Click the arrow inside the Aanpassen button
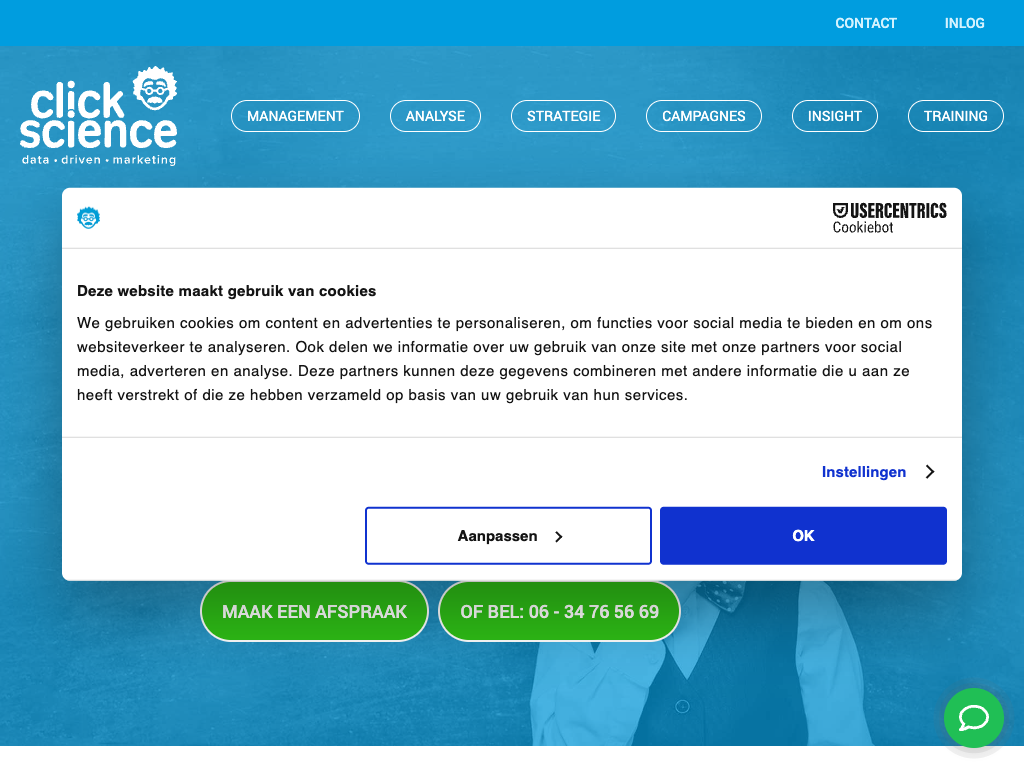The image size is (1024, 768). (x=559, y=537)
